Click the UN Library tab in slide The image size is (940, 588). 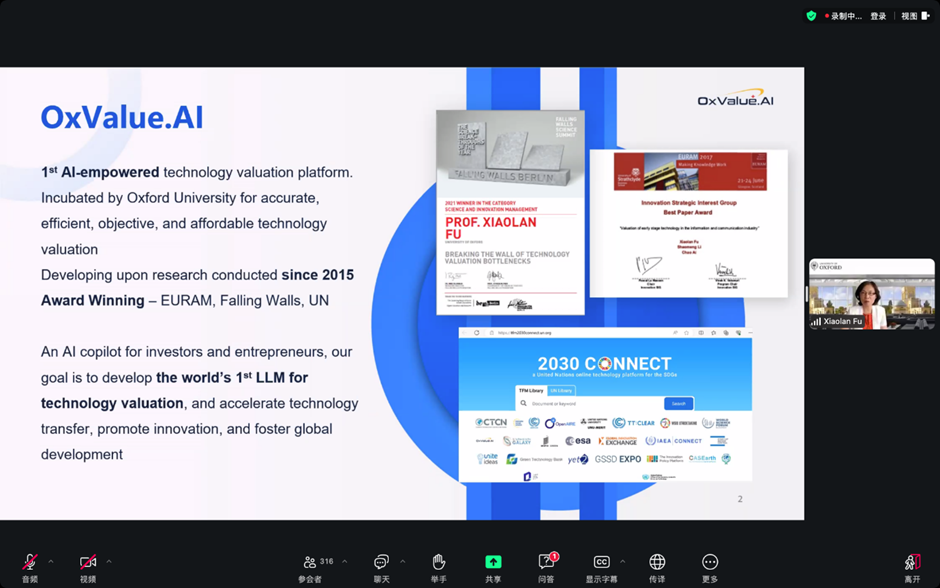561,390
